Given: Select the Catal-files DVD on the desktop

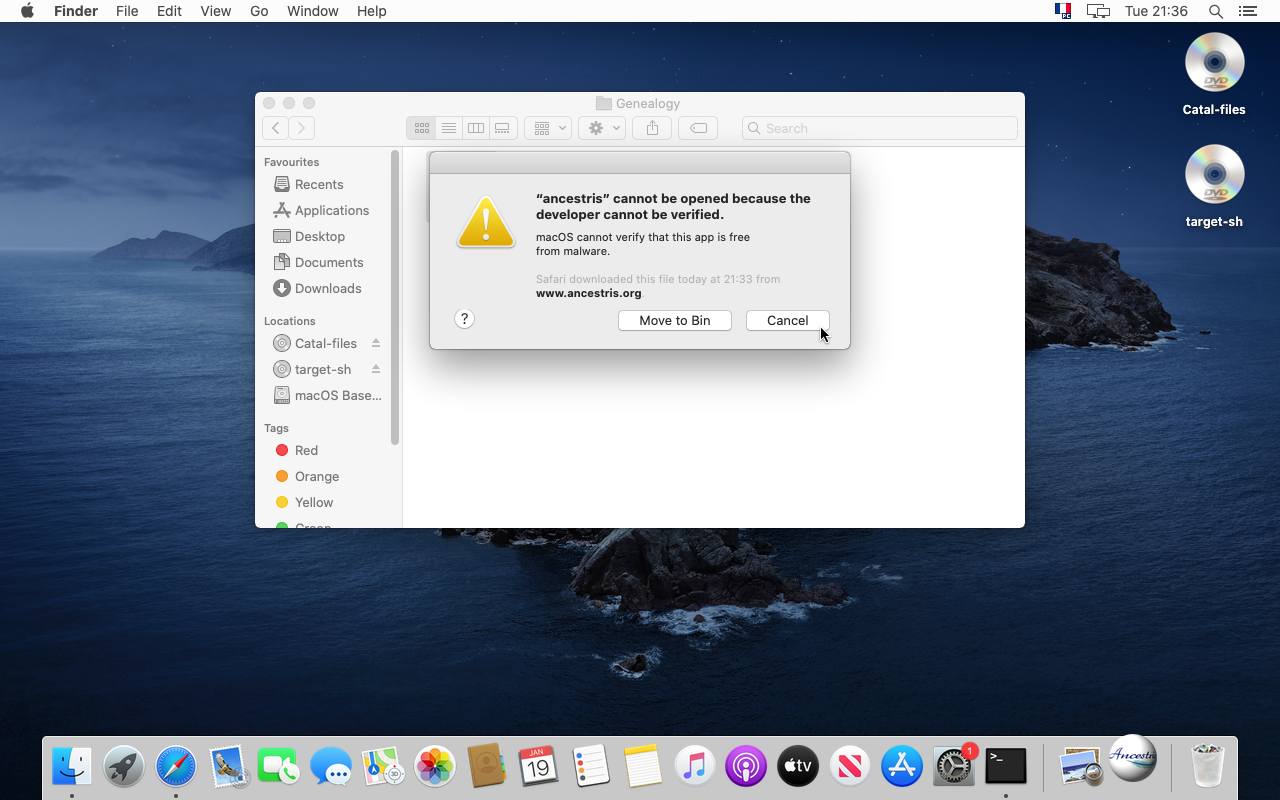Looking at the screenshot, I should (1214, 74).
